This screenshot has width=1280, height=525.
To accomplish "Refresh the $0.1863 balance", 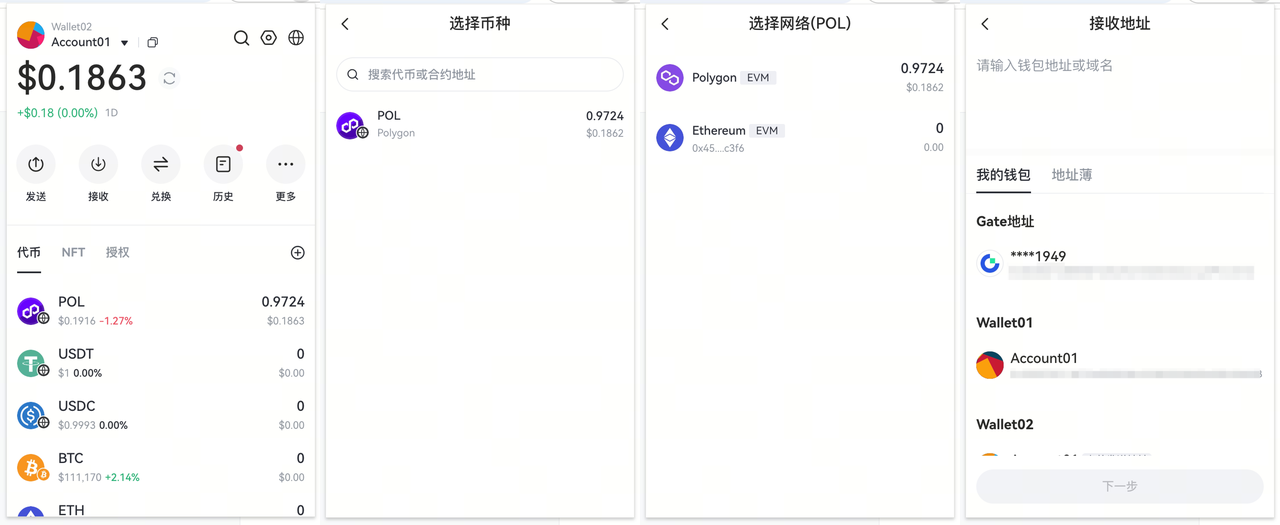I will click(169, 78).
